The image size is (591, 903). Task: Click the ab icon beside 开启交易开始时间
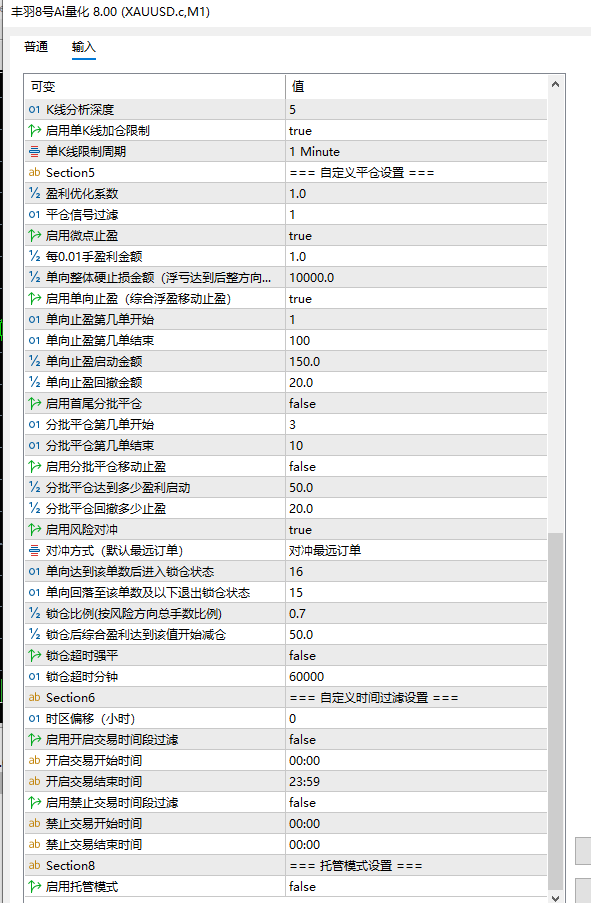click(x=35, y=761)
